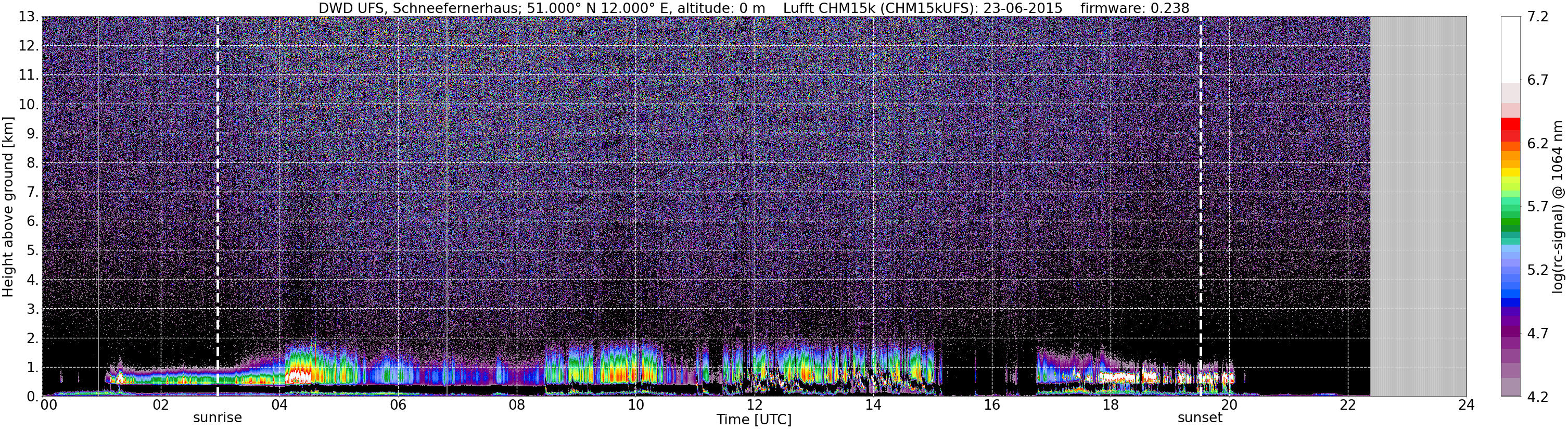Click the 'Height above ground [km]' axis label
This screenshot has width=1568, height=430.
(x=8, y=207)
